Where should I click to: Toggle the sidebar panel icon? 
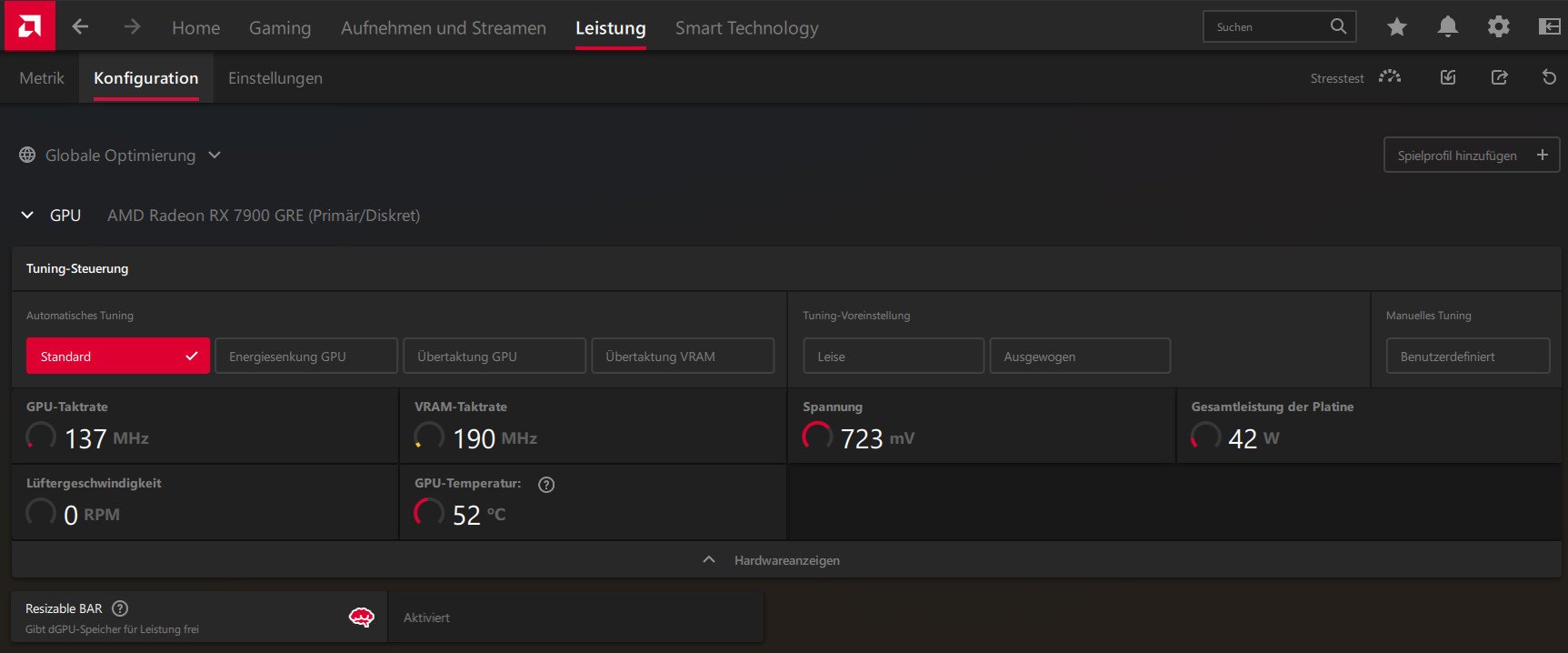(1549, 26)
